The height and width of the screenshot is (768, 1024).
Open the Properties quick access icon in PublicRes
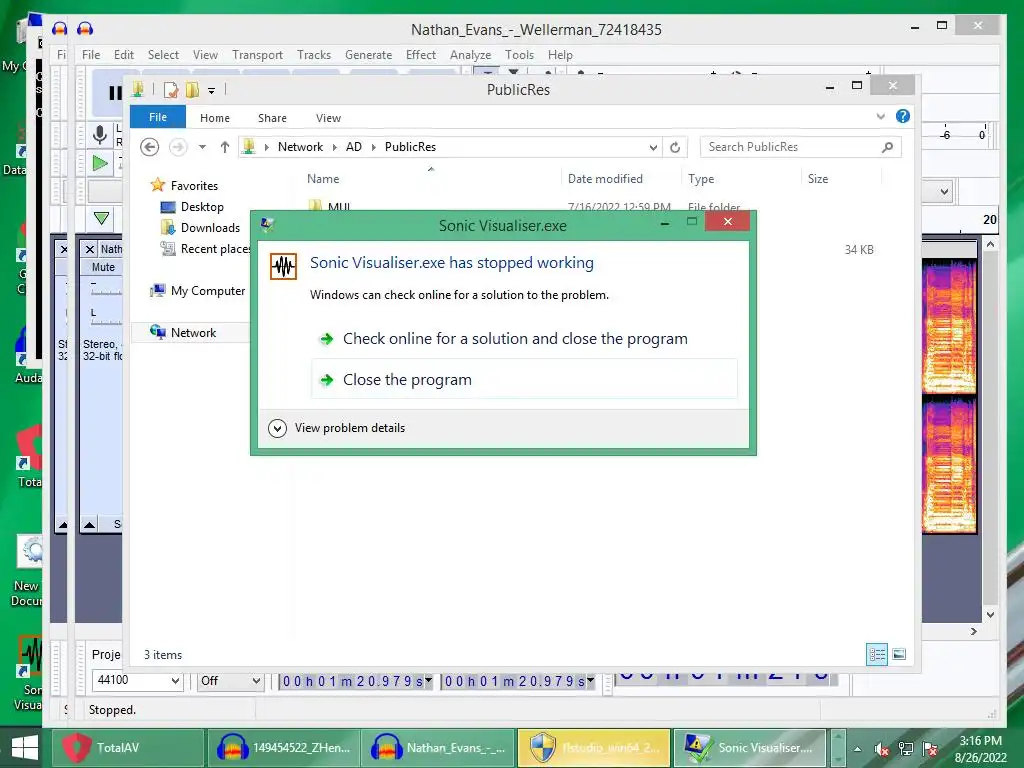pos(171,90)
